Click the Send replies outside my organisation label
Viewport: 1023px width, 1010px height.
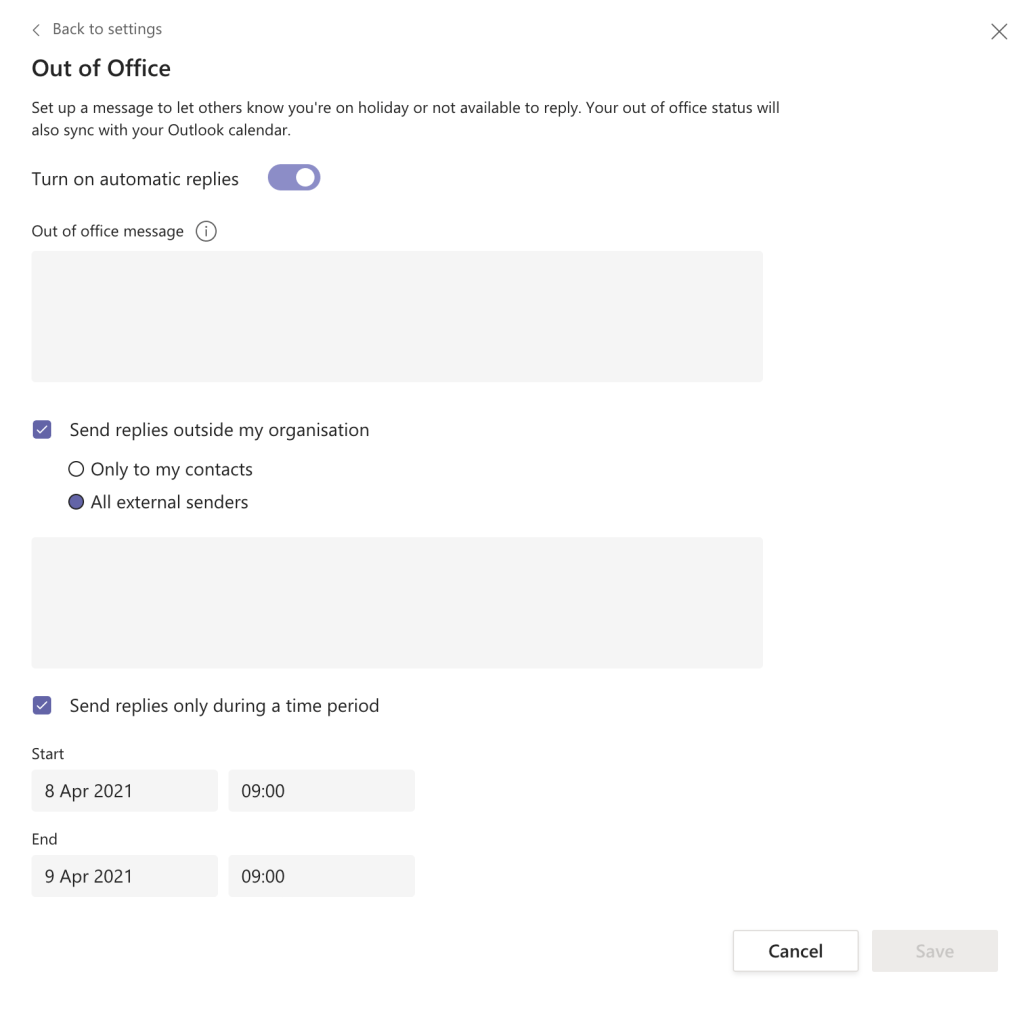(x=219, y=430)
